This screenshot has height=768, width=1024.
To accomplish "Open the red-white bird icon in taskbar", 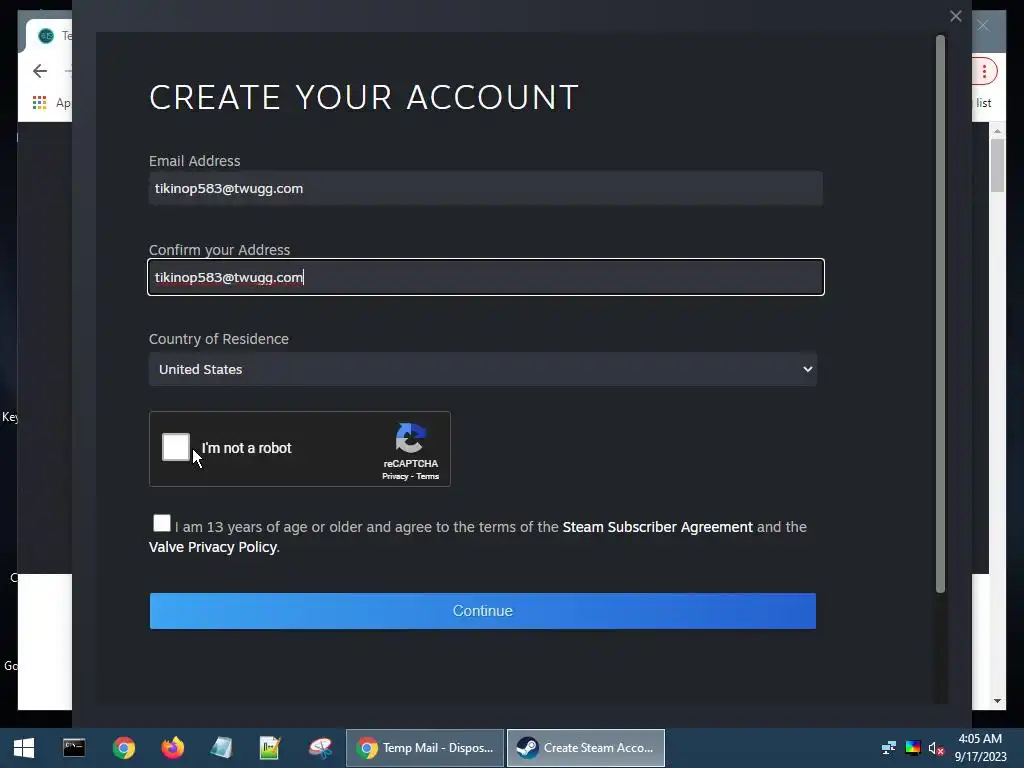I will click(x=320, y=748).
